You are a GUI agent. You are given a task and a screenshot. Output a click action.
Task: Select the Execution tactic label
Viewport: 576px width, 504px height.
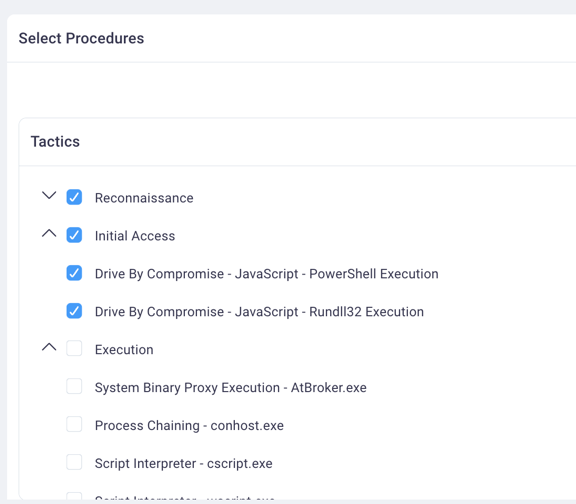click(x=124, y=350)
